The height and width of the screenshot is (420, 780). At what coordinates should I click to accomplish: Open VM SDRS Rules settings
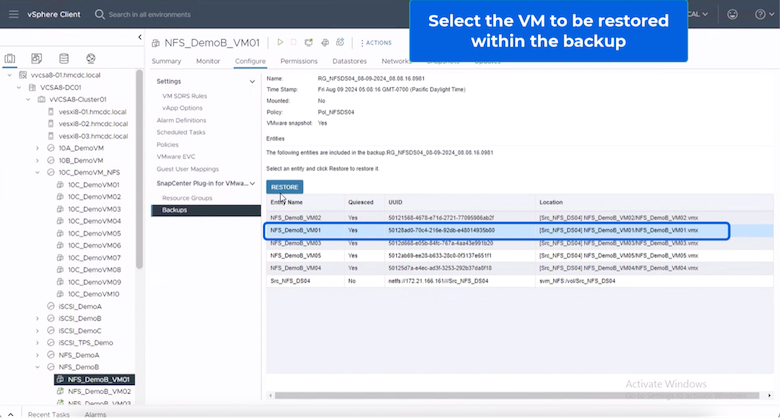click(185, 96)
